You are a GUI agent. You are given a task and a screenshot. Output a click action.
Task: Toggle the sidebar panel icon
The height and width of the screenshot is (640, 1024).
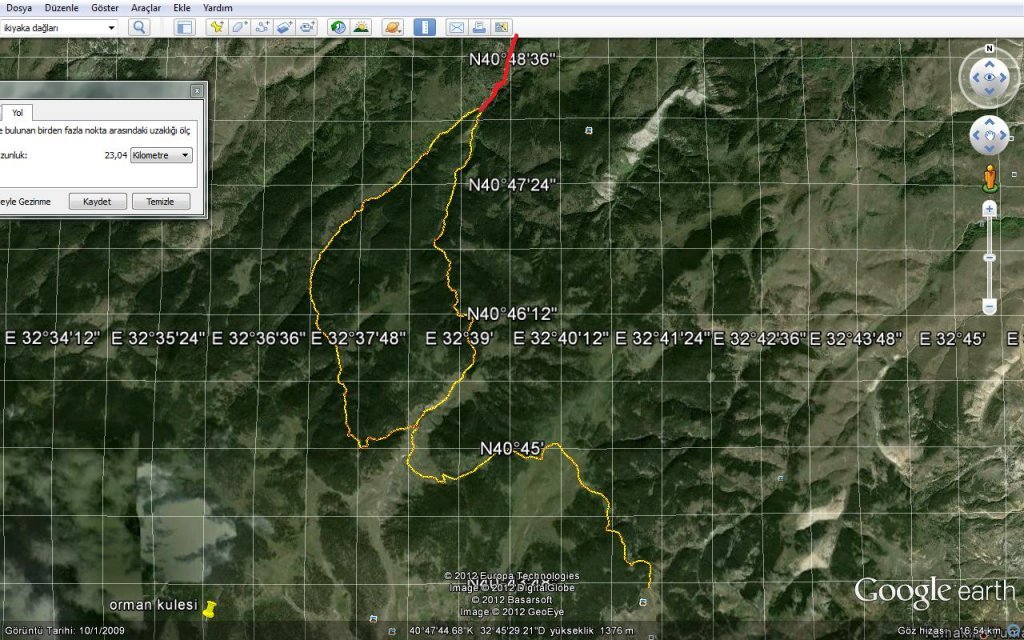click(185, 27)
